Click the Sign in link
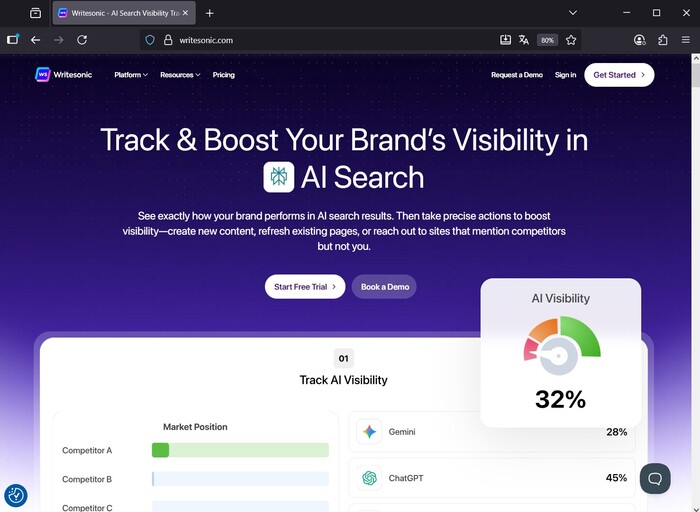 (x=565, y=75)
